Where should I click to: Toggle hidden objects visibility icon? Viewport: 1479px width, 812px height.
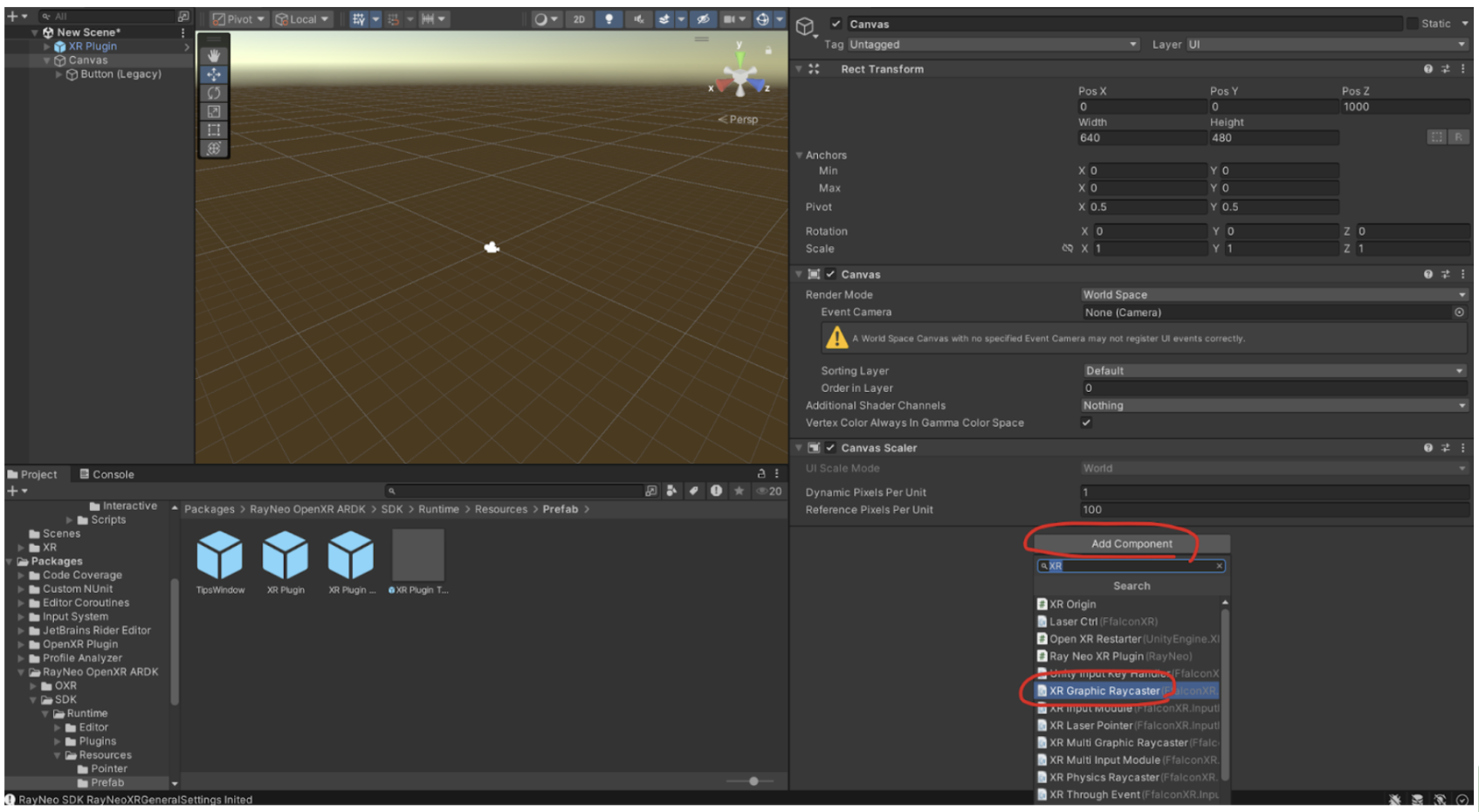tap(703, 19)
